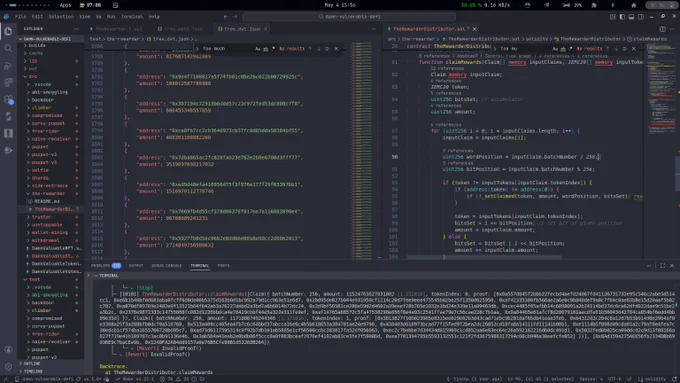Toggle match whole word in left find widget
The image size is (680, 383).
(265, 49)
